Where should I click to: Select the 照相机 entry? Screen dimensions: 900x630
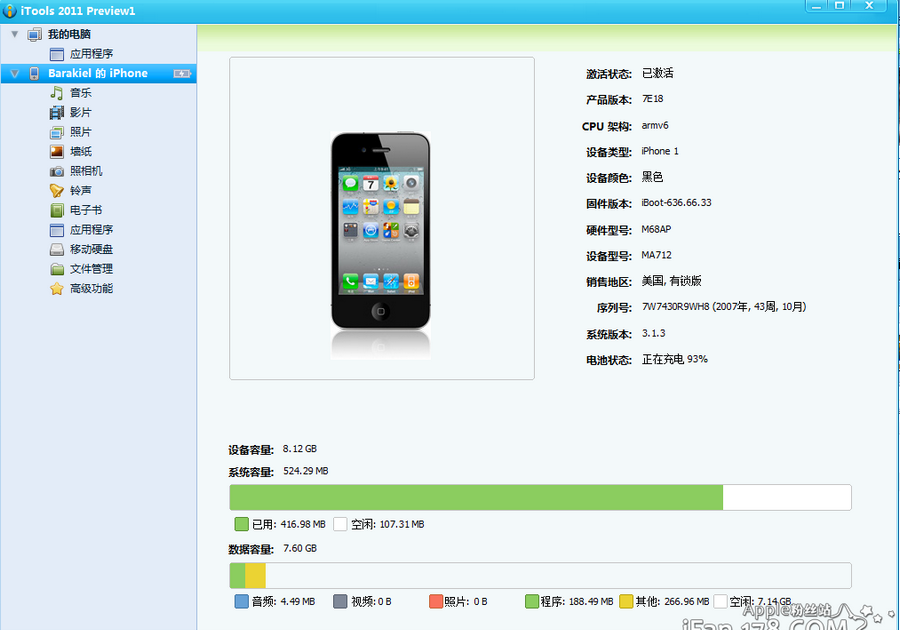tap(86, 171)
